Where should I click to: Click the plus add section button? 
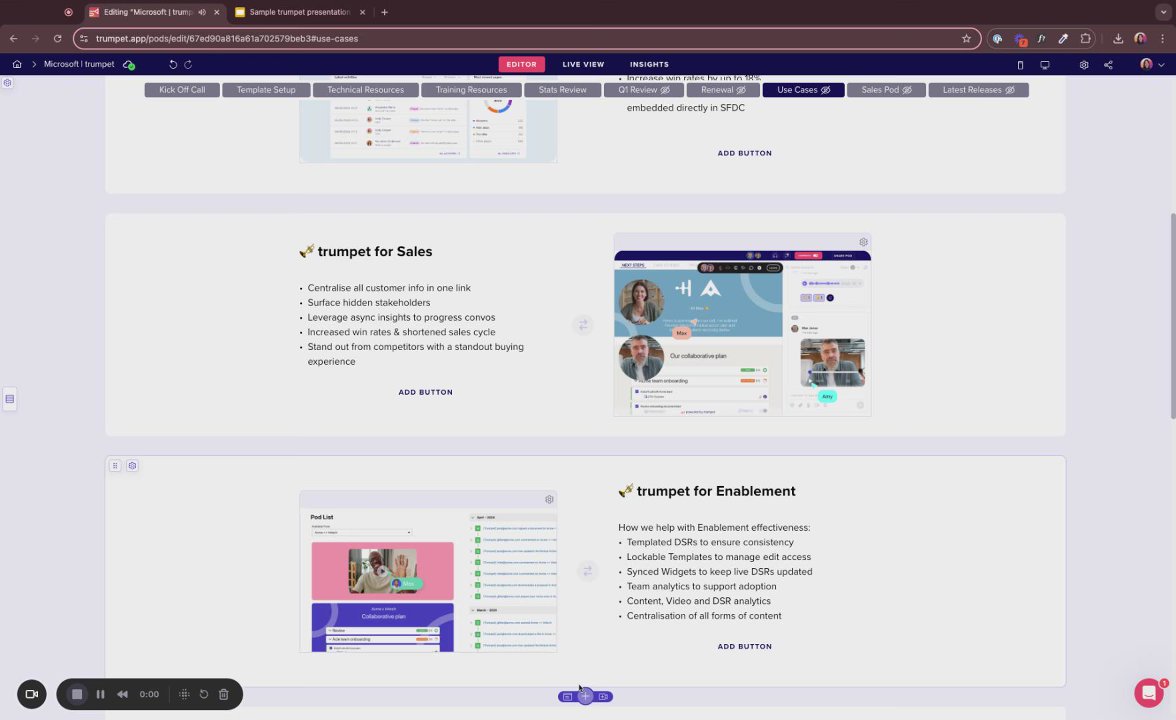coord(585,697)
